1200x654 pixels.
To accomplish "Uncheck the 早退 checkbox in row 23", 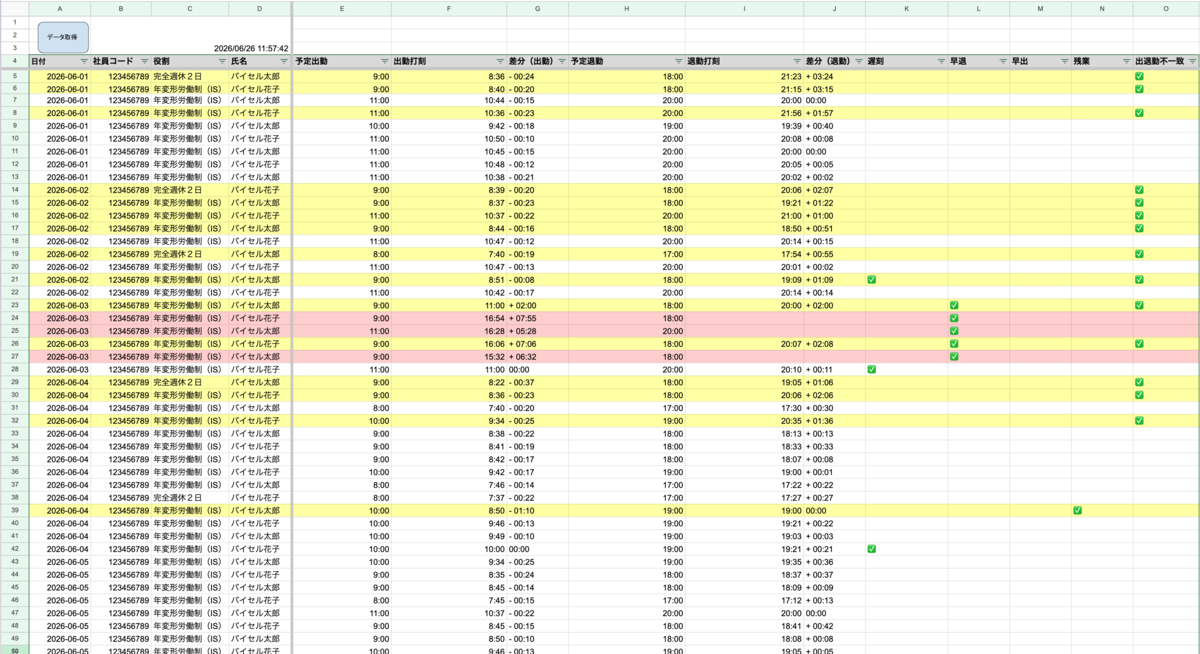I will [x=954, y=305].
